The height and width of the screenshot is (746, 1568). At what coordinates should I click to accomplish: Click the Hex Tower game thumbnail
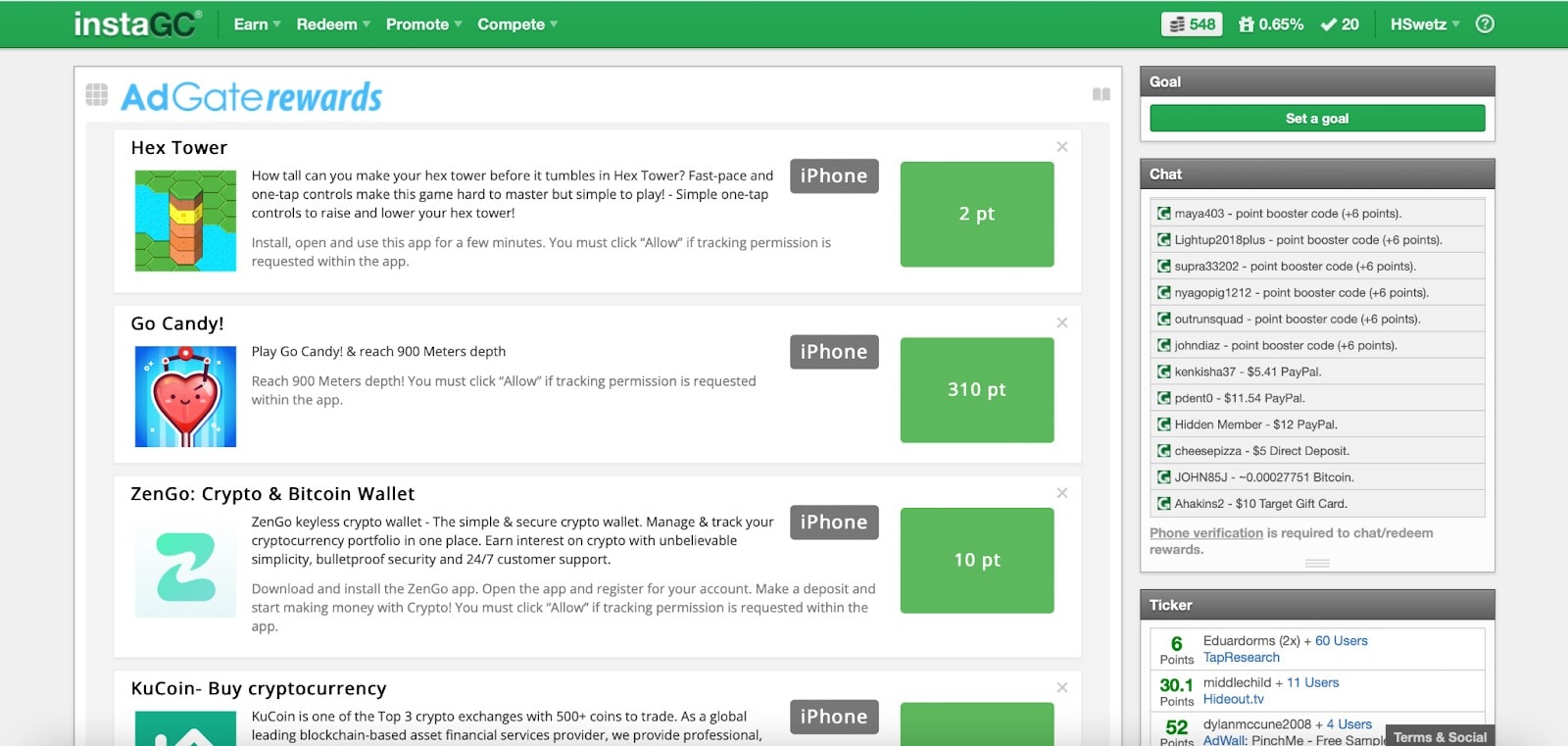[185, 221]
